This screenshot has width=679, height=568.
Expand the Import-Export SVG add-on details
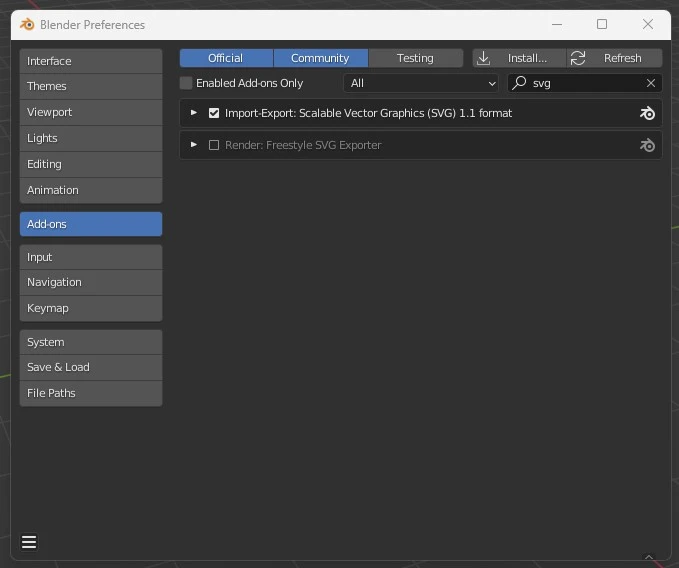(x=194, y=113)
